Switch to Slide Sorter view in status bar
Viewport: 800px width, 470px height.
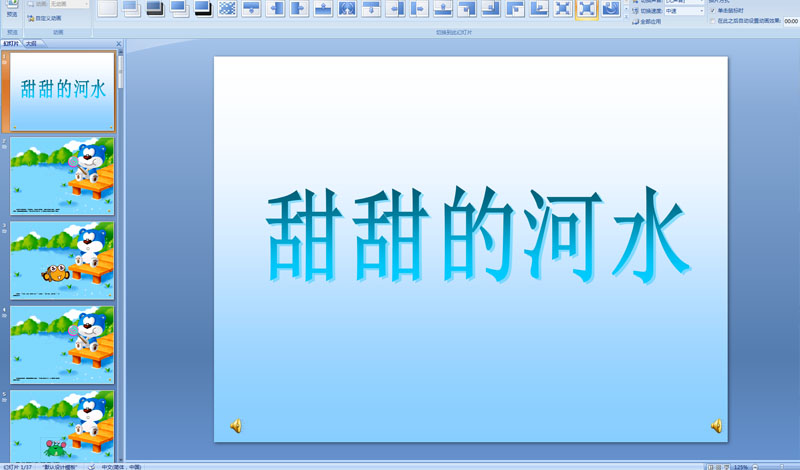[x=718, y=467]
